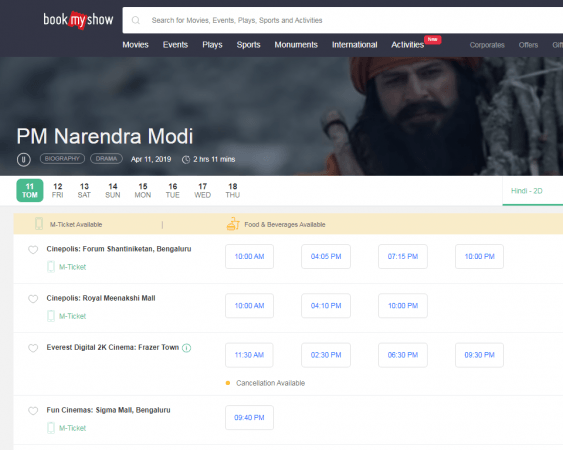Screen dimensions: 563x450
Task: Book 10:00 AM at Forum Shantiniketan
Action: [x=249, y=256]
